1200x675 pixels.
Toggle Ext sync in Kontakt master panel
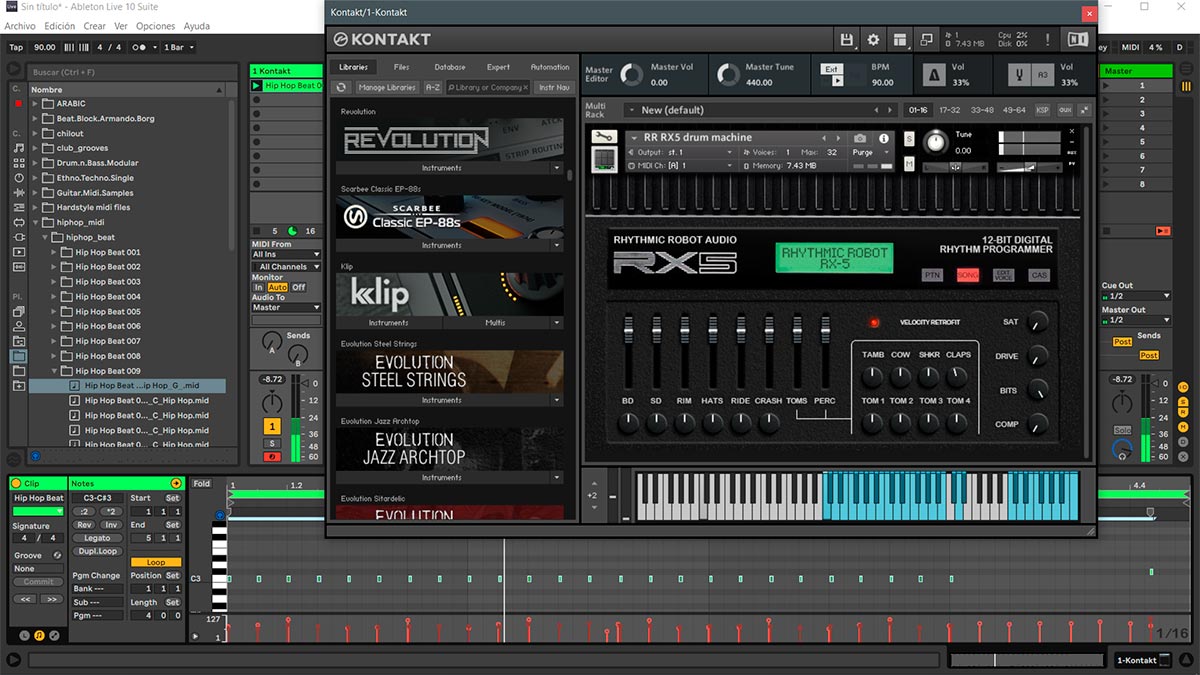click(832, 69)
